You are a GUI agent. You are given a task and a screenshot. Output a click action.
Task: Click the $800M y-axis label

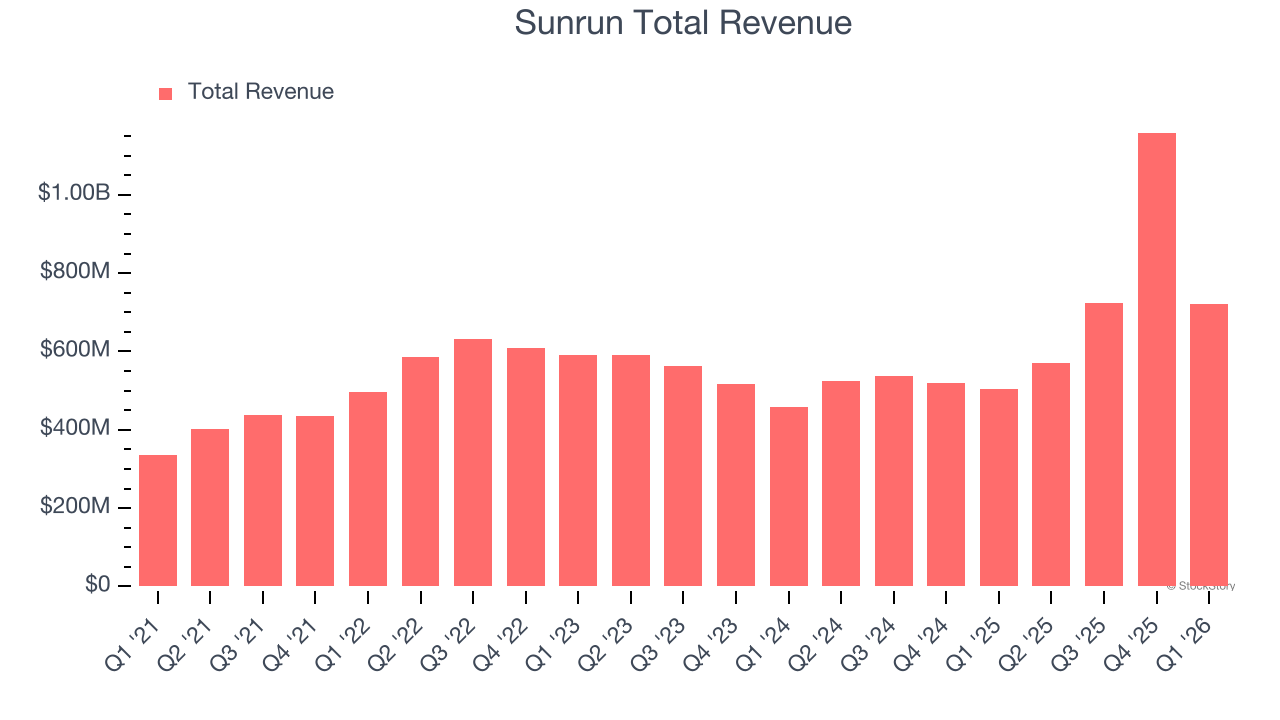pyautogui.click(x=75, y=272)
